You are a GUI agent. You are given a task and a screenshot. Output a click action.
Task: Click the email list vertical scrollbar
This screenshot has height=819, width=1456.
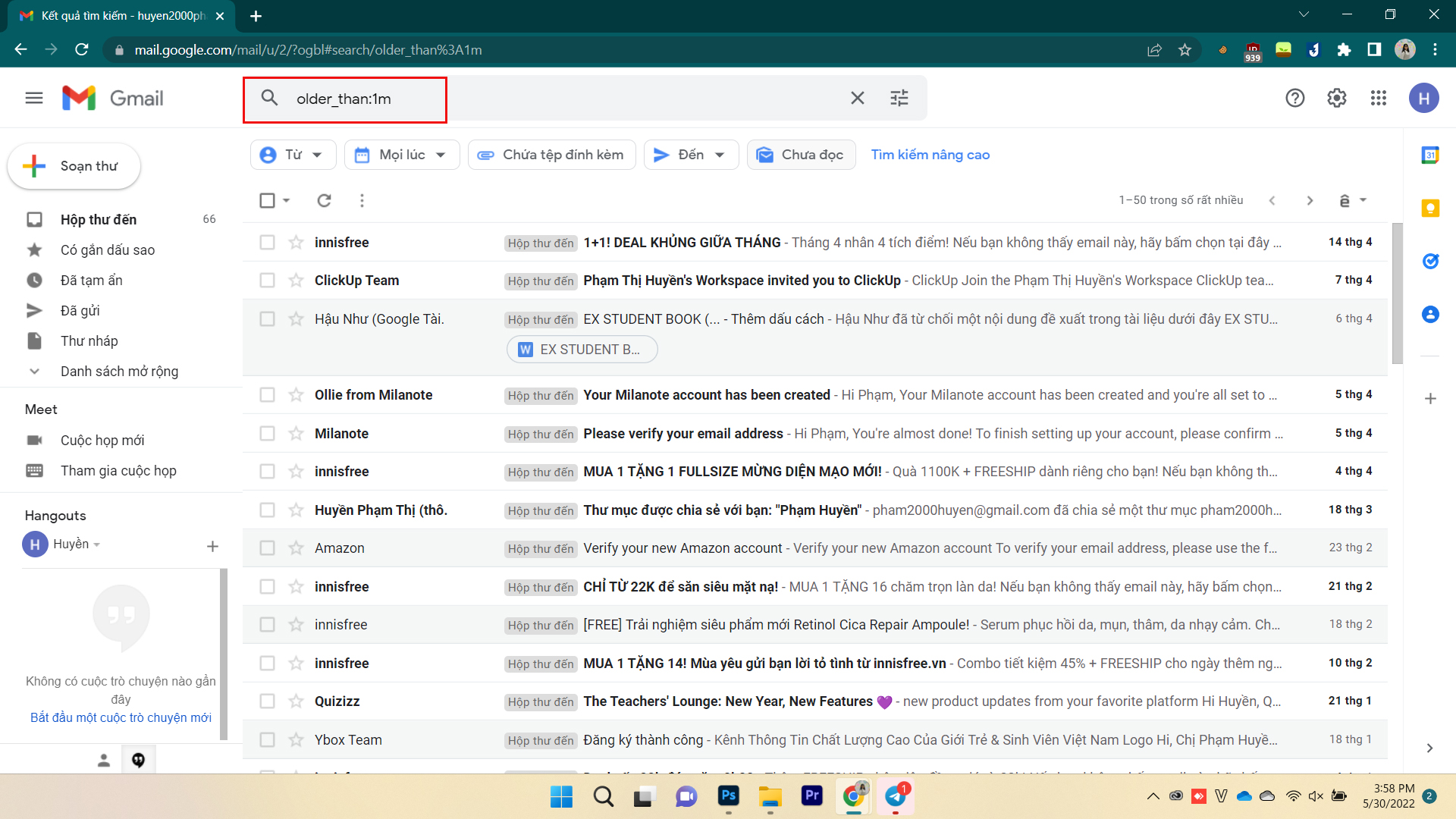pos(1397,293)
